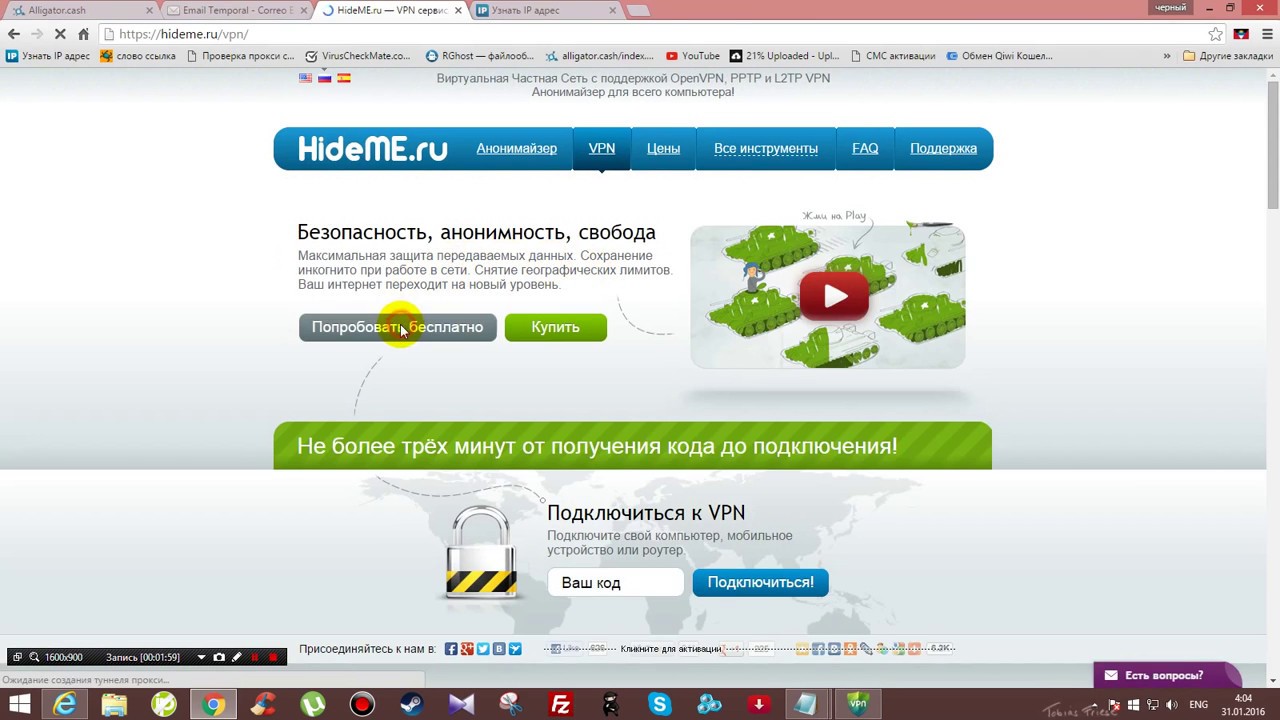
Task: Open the Все инструменты navigation item
Action: (x=766, y=148)
